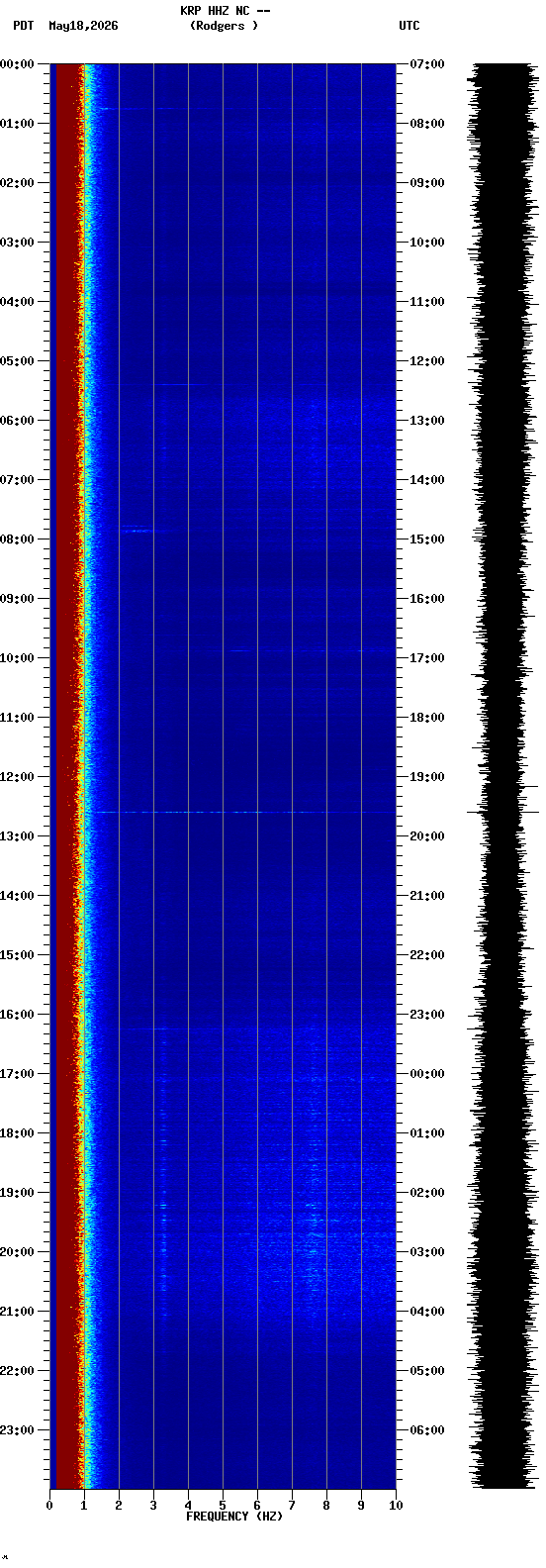Click the 21:00 PDT time label on left axis
The width and height of the screenshot is (546, 1568).
pos(18,1312)
